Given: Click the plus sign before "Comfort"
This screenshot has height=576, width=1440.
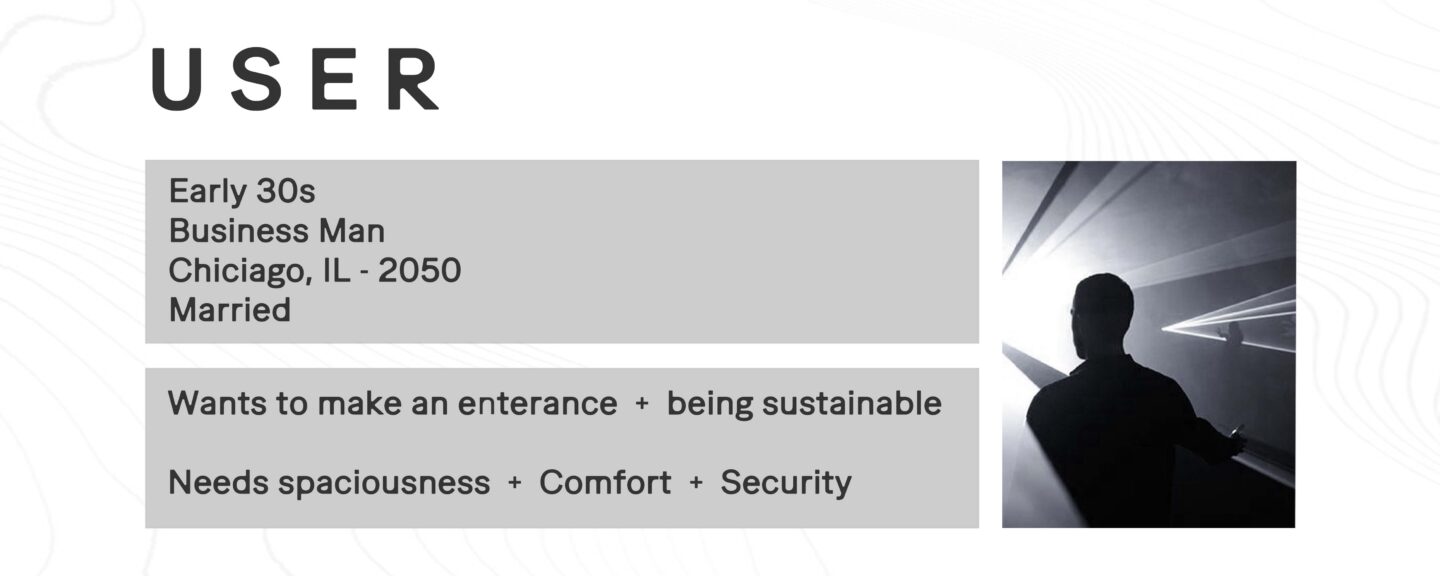Looking at the screenshot, I should point(515,483).
